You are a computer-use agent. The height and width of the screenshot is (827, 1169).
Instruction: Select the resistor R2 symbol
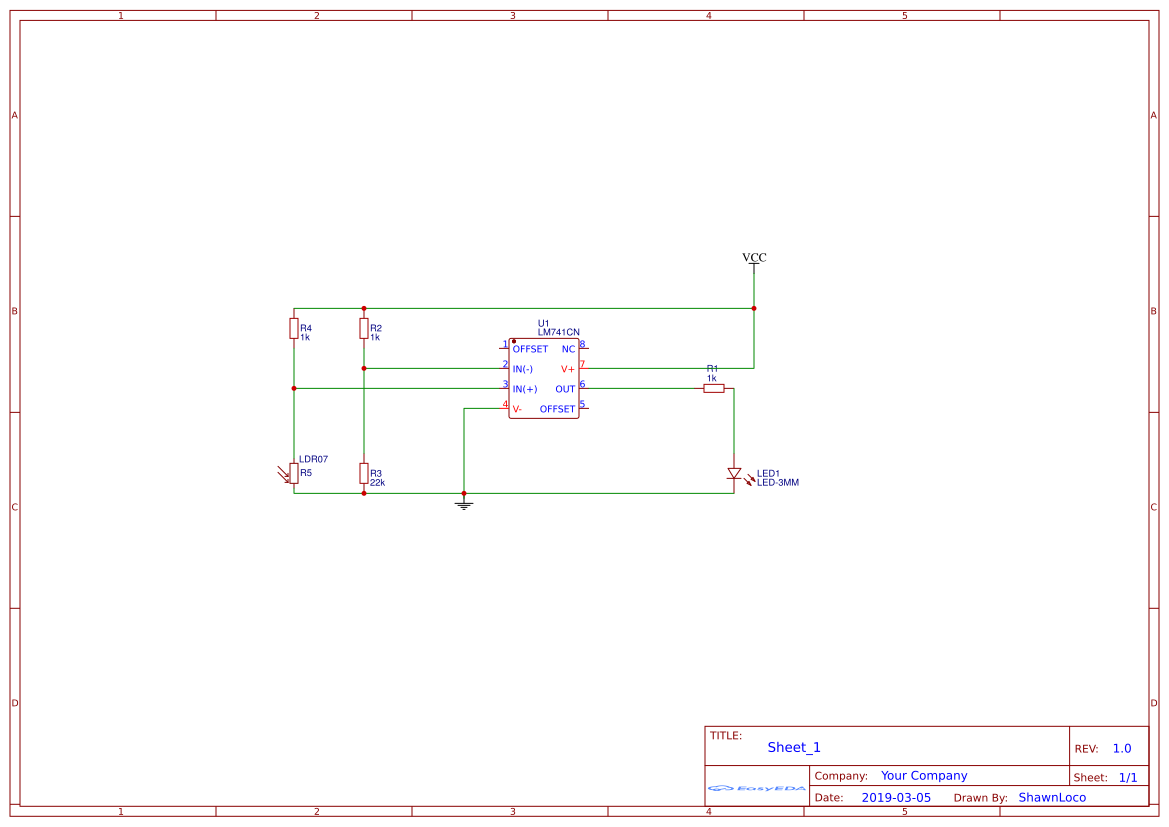363,330
